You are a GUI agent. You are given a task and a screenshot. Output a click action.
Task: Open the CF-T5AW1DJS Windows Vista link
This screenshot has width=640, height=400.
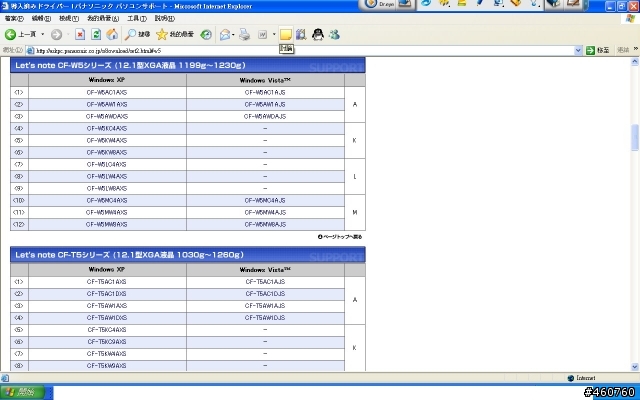pos(265,318)
